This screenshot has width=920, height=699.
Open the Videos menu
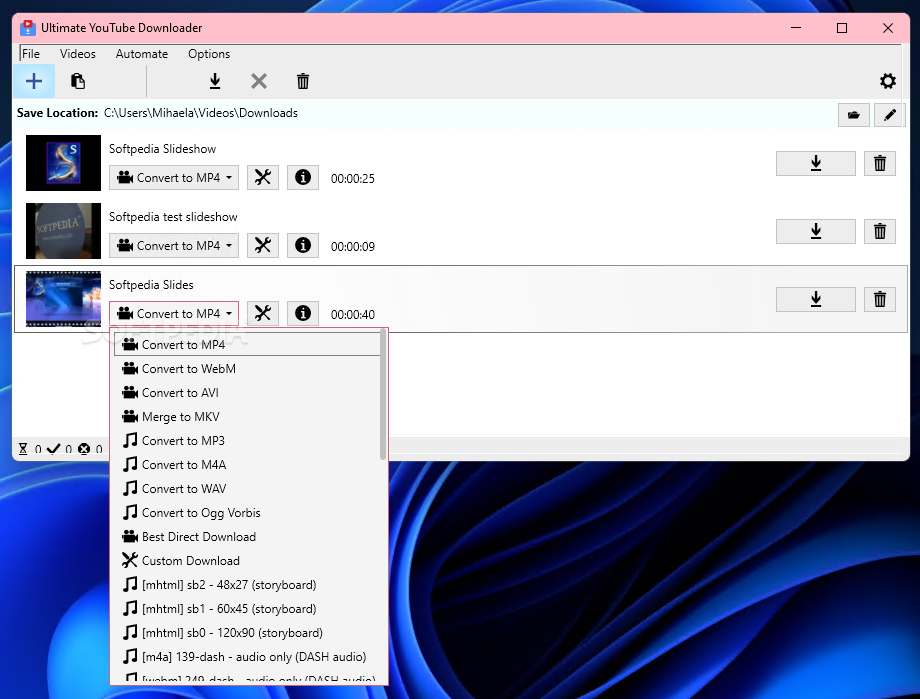click(77, 54)
